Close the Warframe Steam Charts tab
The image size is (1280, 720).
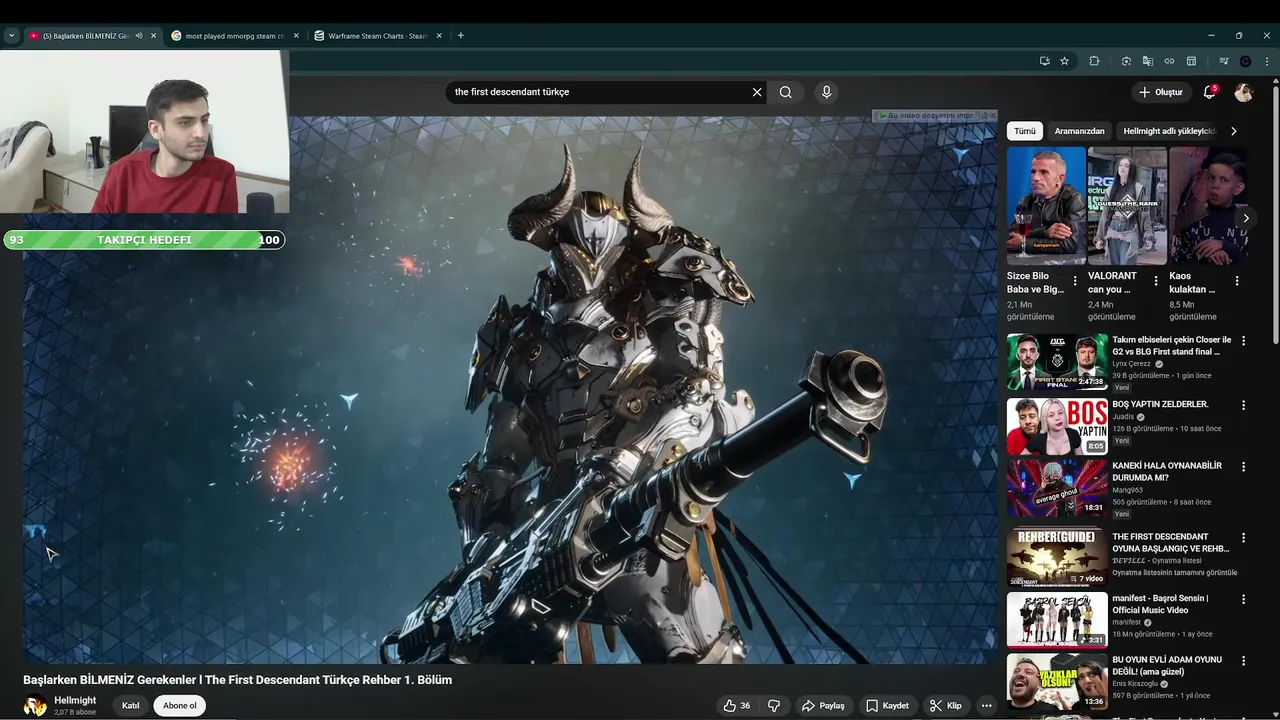pyautogui.click(x=438, y=36)
